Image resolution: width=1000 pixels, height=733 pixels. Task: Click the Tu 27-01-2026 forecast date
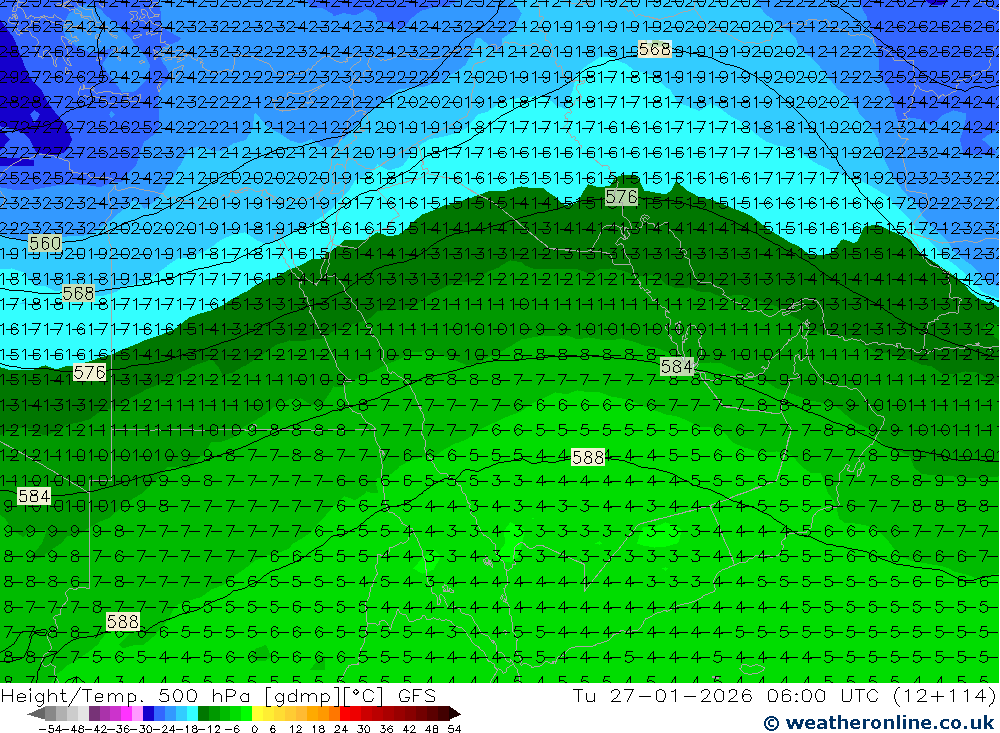(x=663, y=695)
